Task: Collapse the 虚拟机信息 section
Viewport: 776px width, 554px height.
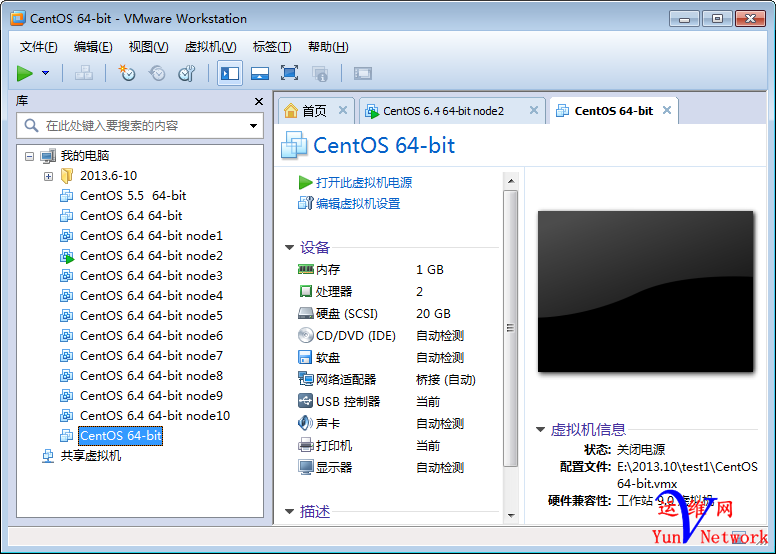Action: coord(540,429)
